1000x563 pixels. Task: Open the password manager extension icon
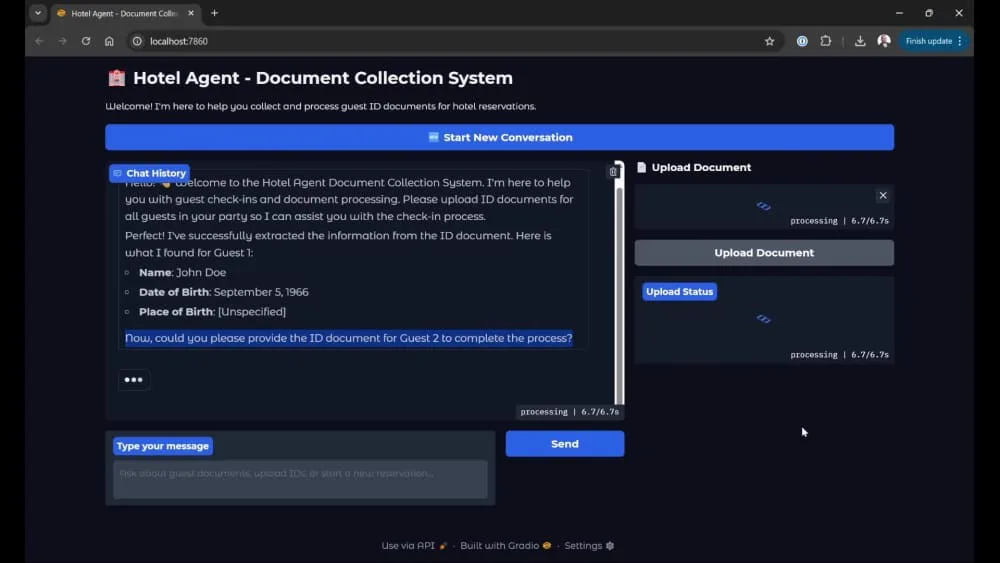(802, 41)
